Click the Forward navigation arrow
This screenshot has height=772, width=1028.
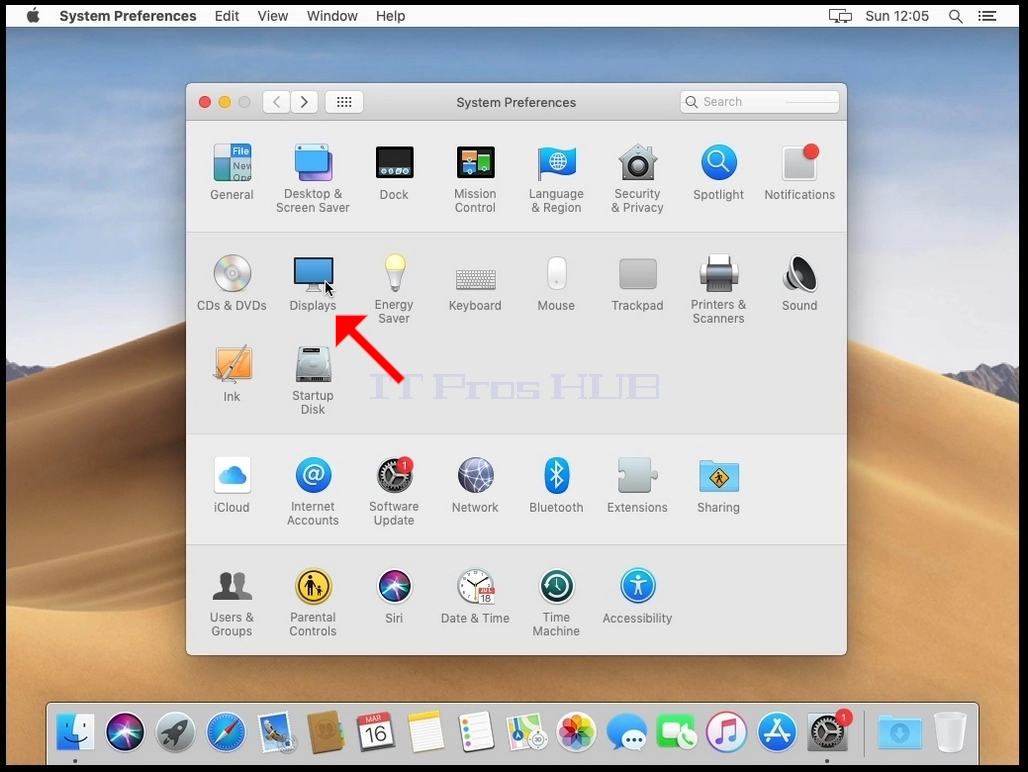point(304,102)
